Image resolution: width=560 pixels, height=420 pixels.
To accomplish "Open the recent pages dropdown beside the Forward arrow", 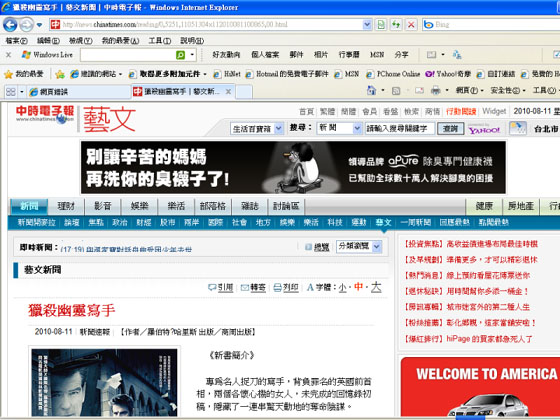I will coord(39,25).
